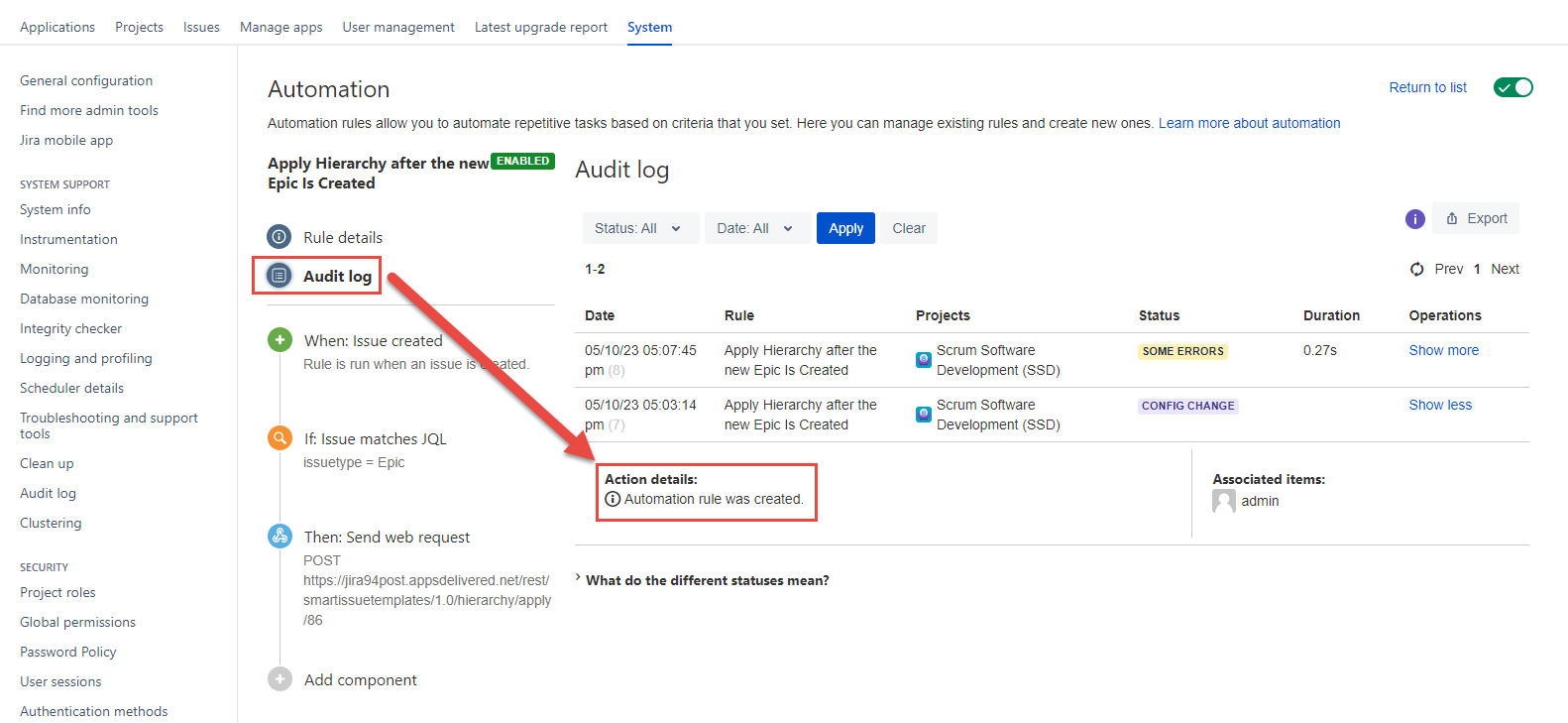This screenshot has height=723, width=1568.
Task: Expand What do the different statuses mean
Action: pyautogui.click(x=707, y=580)
